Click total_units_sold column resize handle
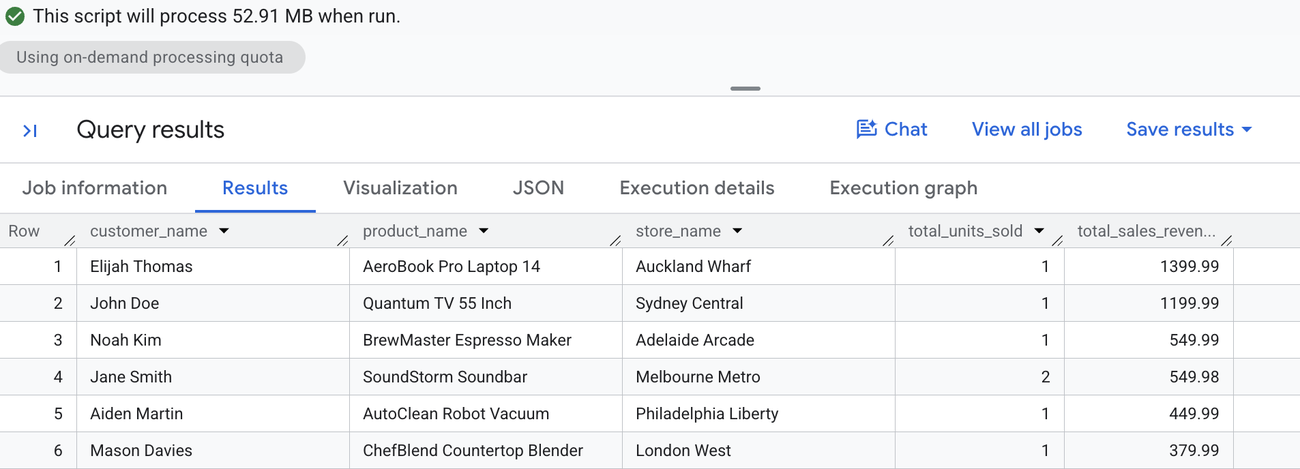The image size is (1300, 469). coord(1057,240)
